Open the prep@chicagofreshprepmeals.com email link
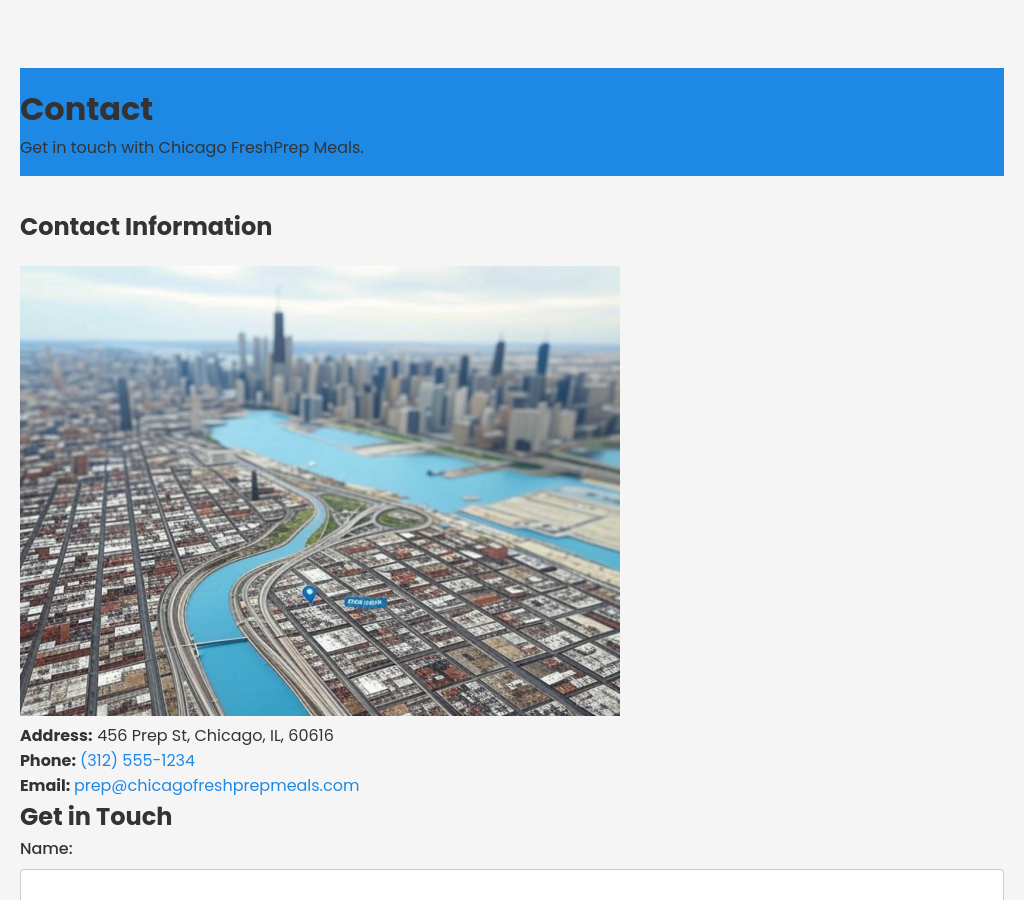Screen dimensions: 1024x900 (216, 786)
